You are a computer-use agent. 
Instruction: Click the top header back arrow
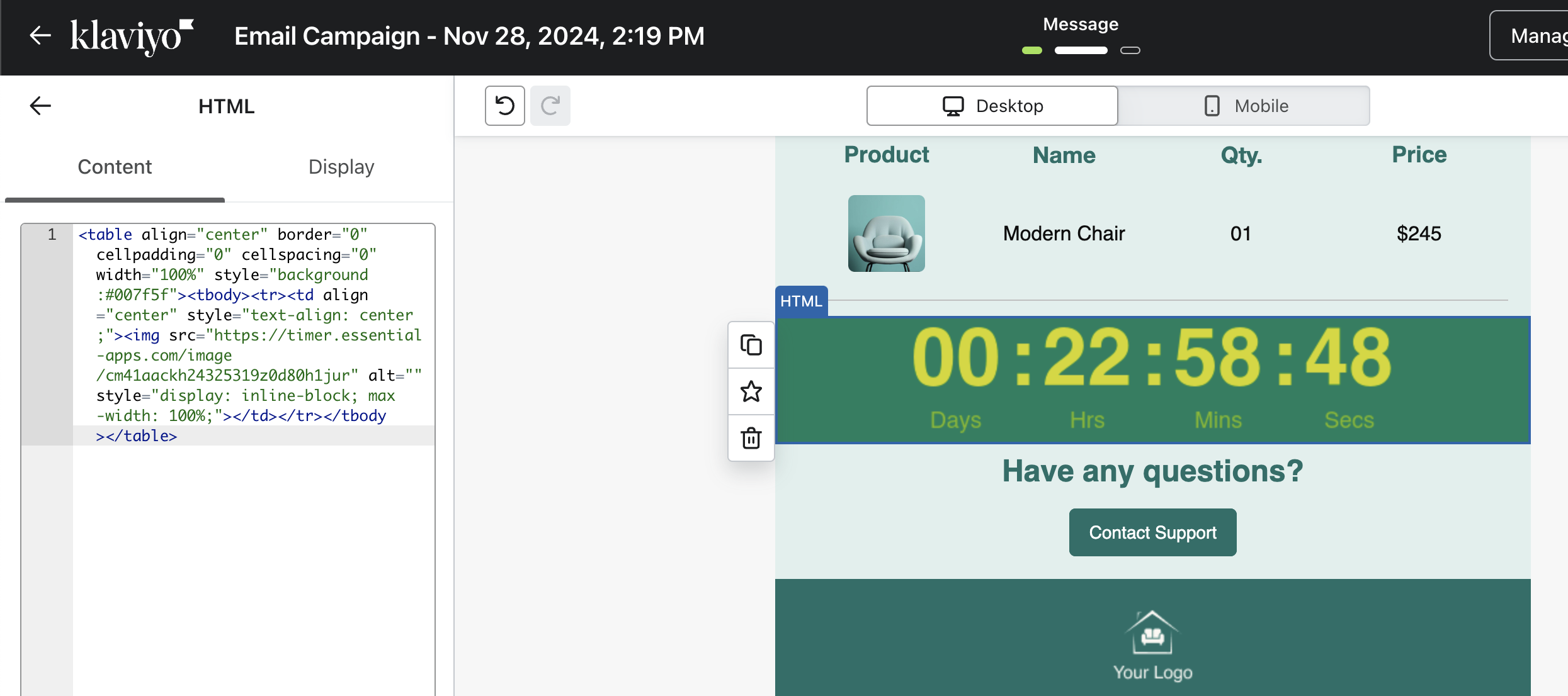click(x=40, y=35)
